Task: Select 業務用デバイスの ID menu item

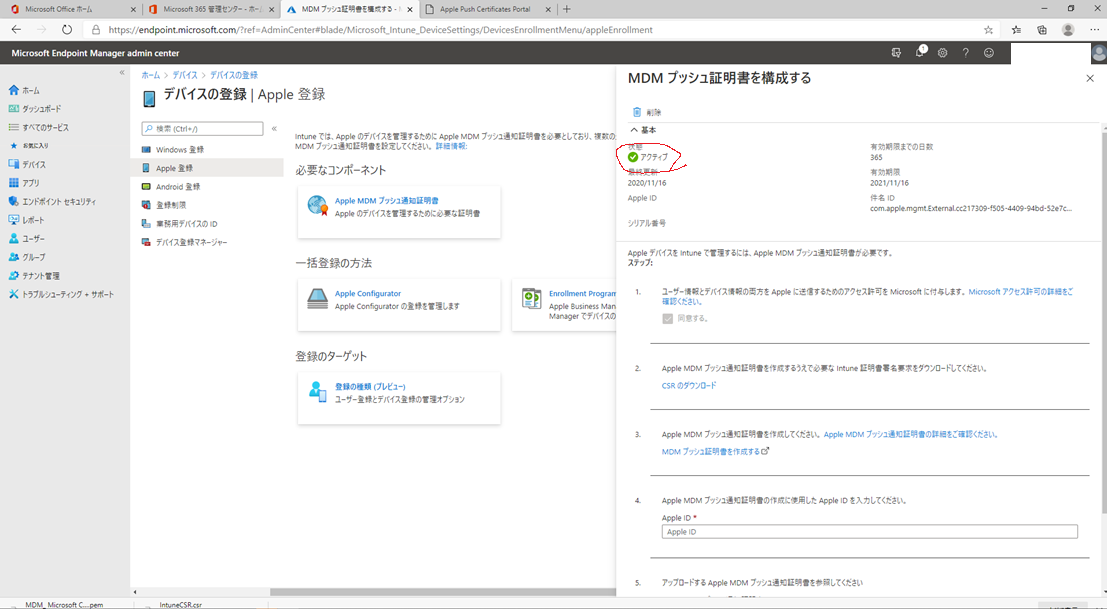Action: click(207, 224)
